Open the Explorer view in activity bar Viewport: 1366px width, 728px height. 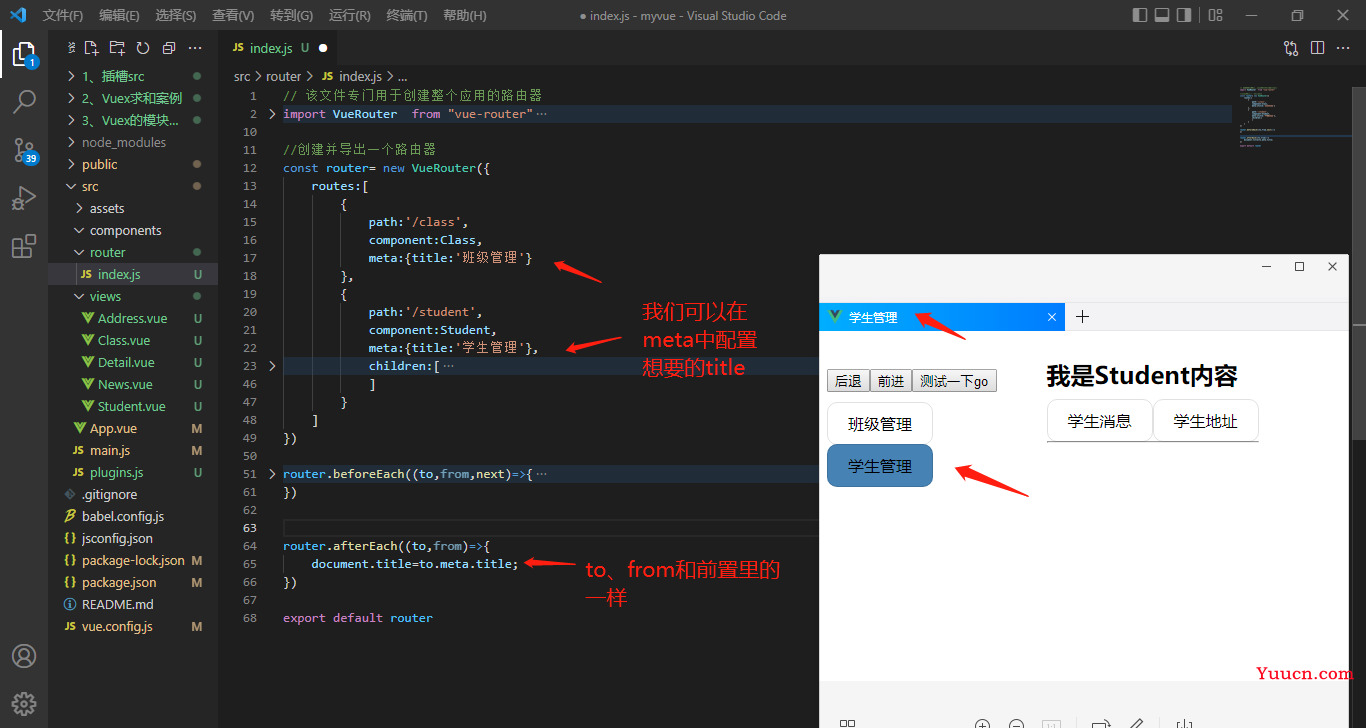[x=24, y=54]
